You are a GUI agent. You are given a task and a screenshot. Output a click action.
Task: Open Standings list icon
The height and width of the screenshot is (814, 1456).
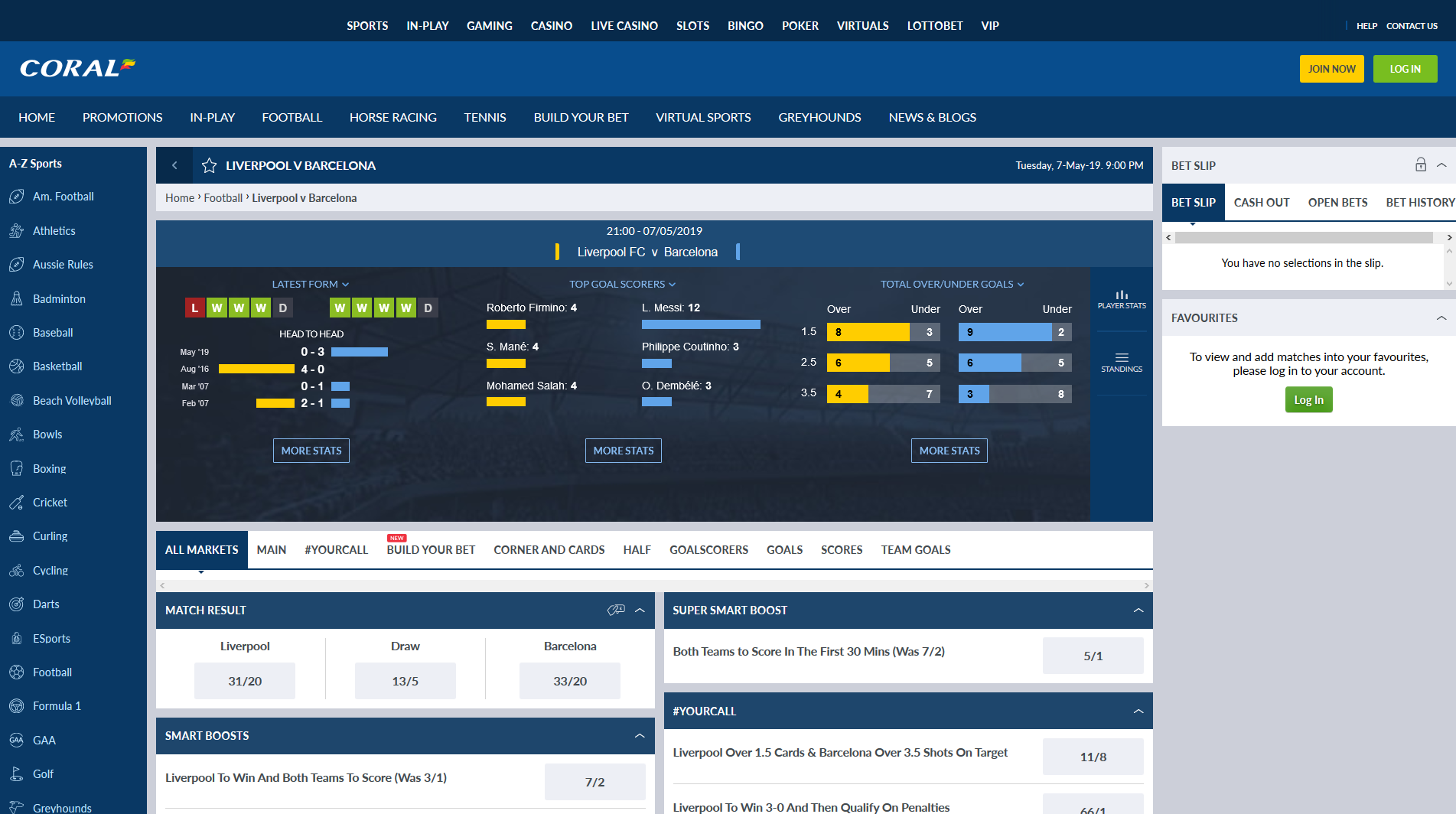pos(1122,363)
